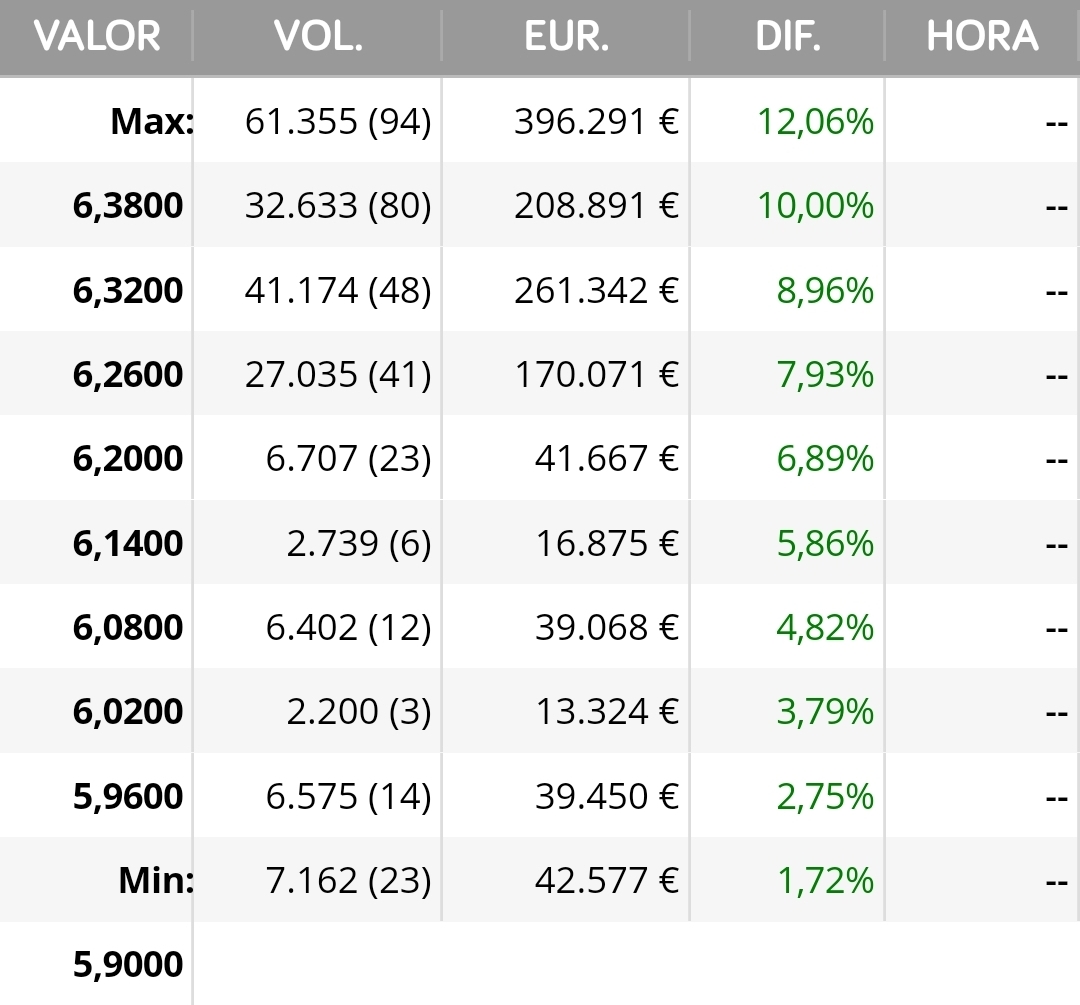1080x1005 pixels.
Task: Click the 396.291 € amount cell
Action: pyautogui.click(x=596, y=122)
